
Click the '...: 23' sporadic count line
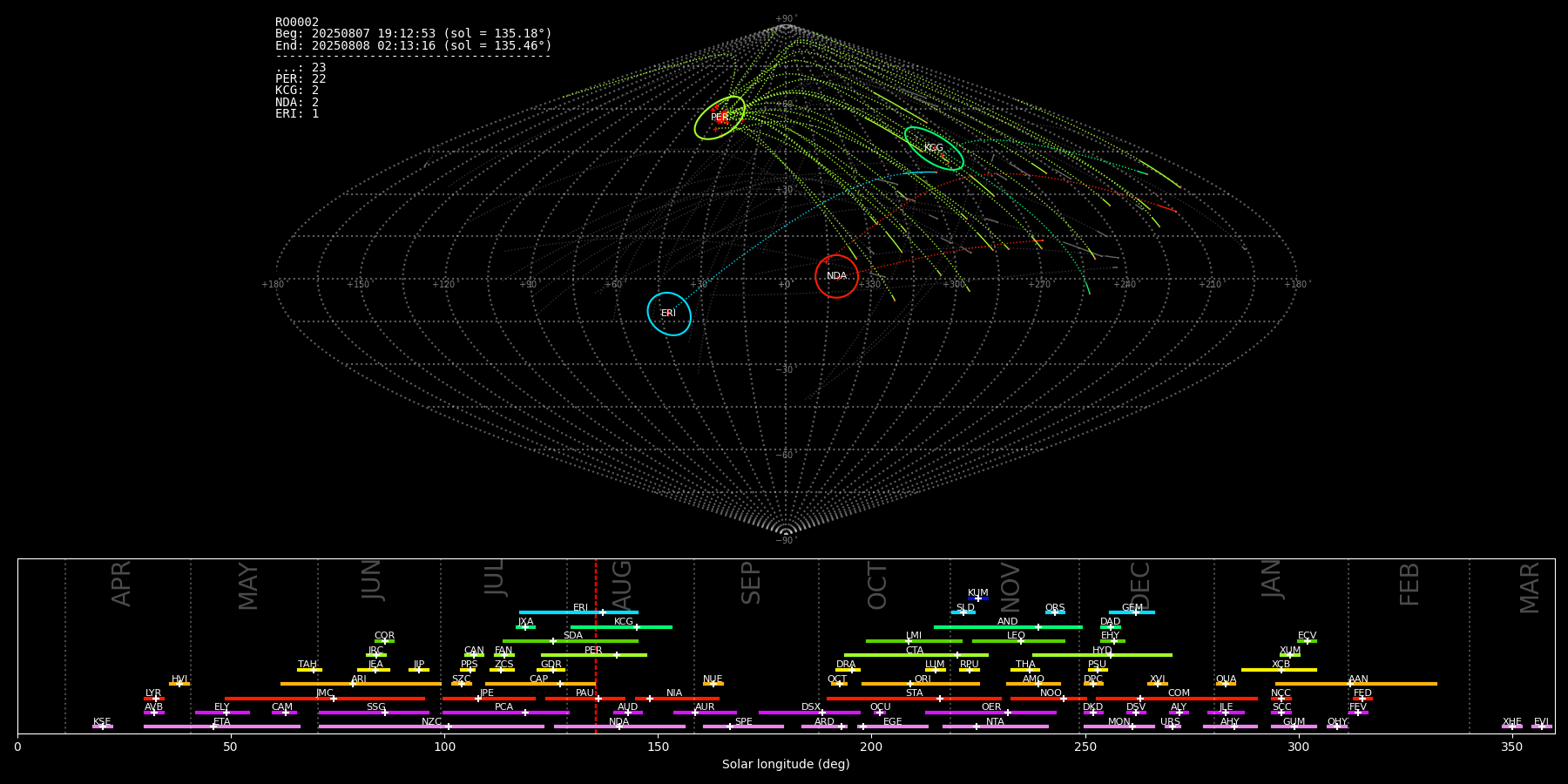click(x=301, y=68)
